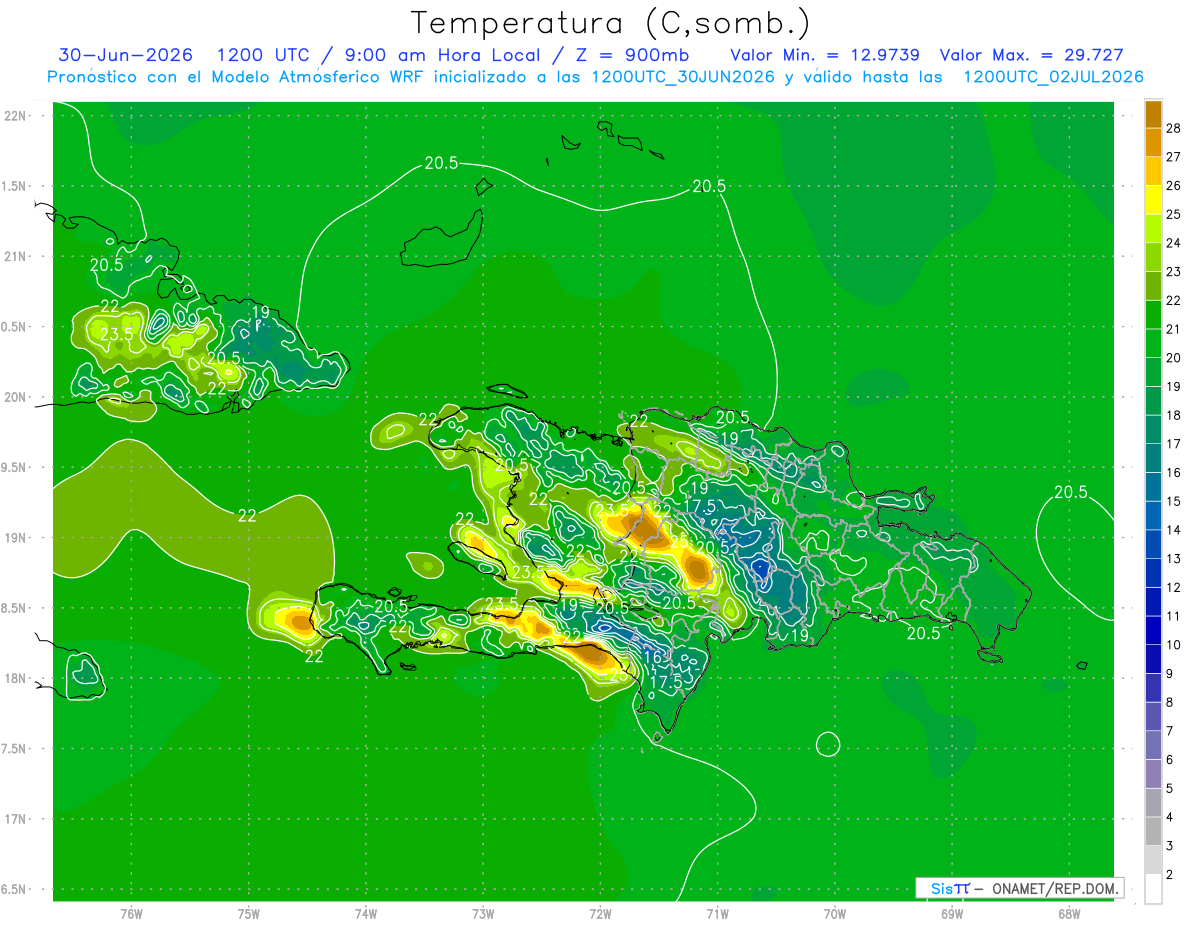Click the legend label "15"
The image size is (1200, 927).
[1174, 501]
